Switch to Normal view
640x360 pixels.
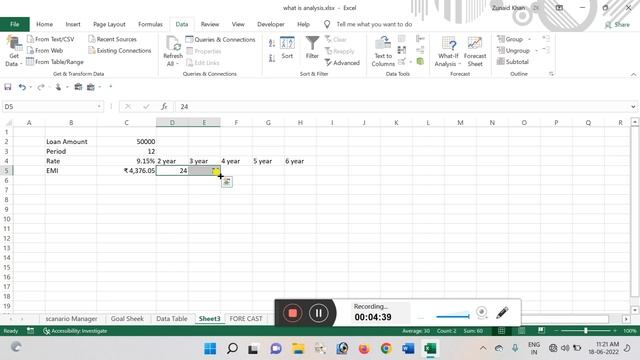click(501, 331)
